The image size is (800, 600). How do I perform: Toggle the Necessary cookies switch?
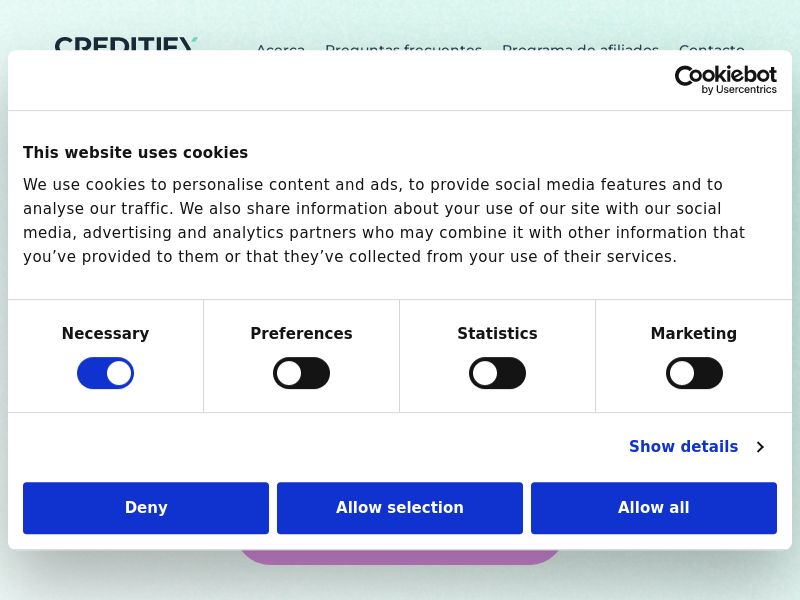[105, 373]
